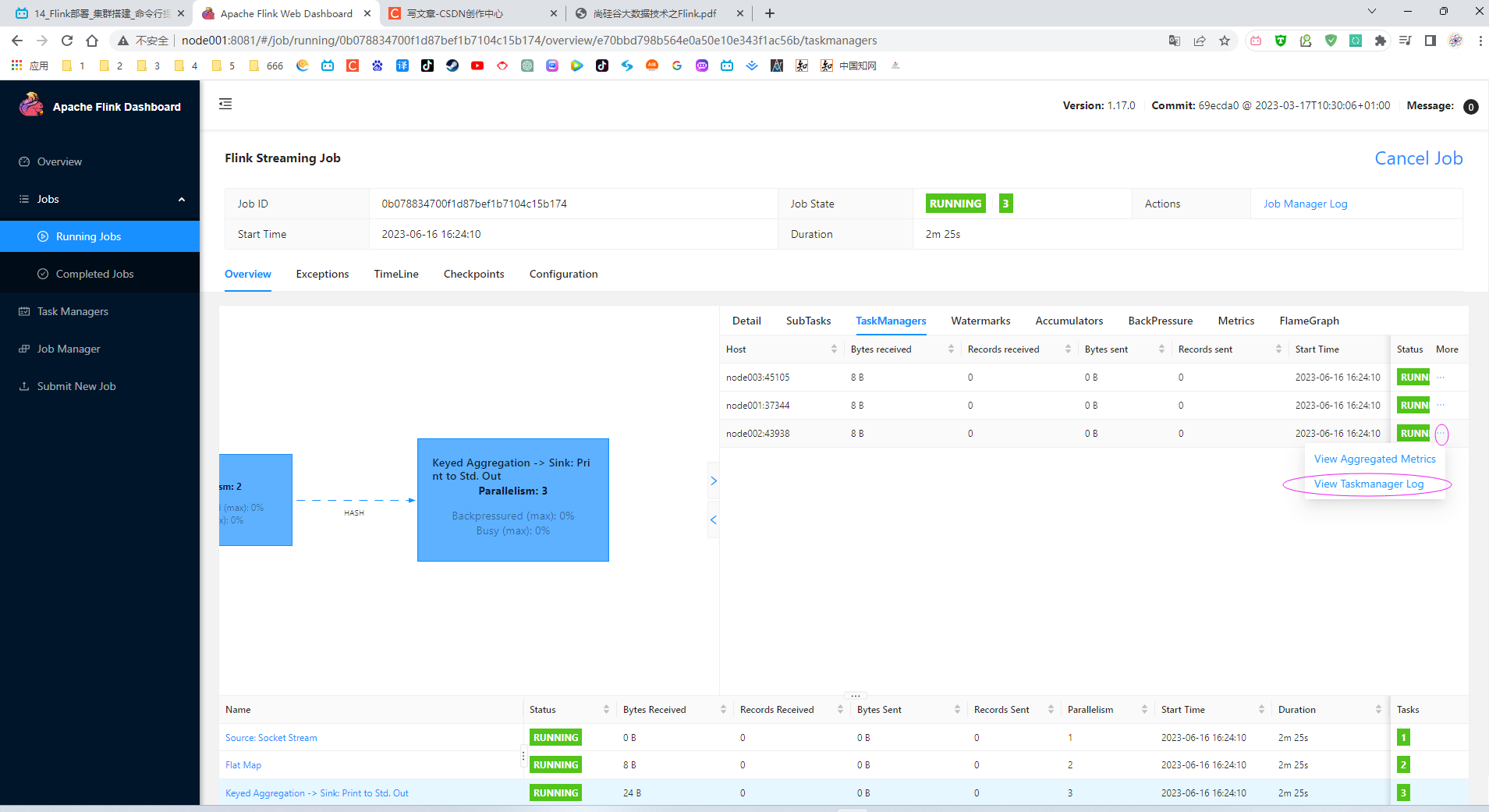Screen dimensions: 1489x812
Task: Open the browser extensions puzzle icon
Action: (x=1381, y=41)
